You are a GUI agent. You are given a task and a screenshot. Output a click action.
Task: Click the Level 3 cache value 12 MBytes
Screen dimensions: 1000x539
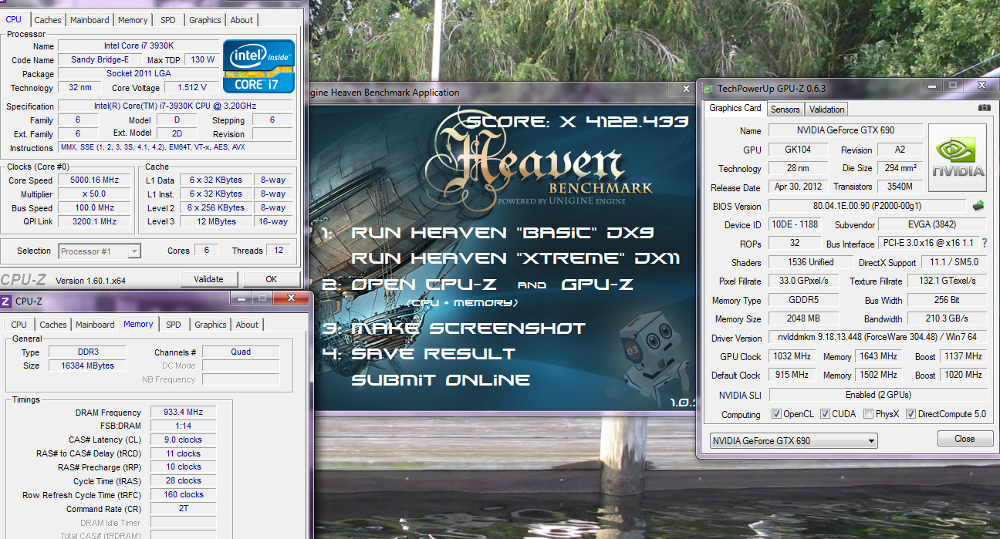pyautogui.click(x=216, y=221)
